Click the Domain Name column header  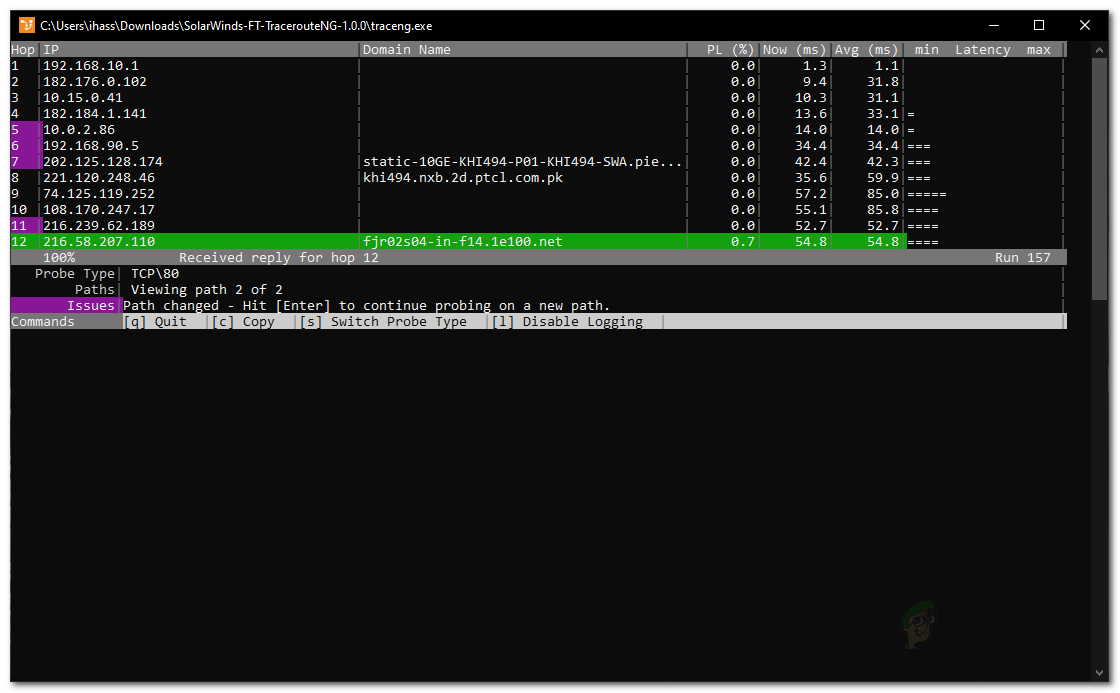[x=406, y=49]
